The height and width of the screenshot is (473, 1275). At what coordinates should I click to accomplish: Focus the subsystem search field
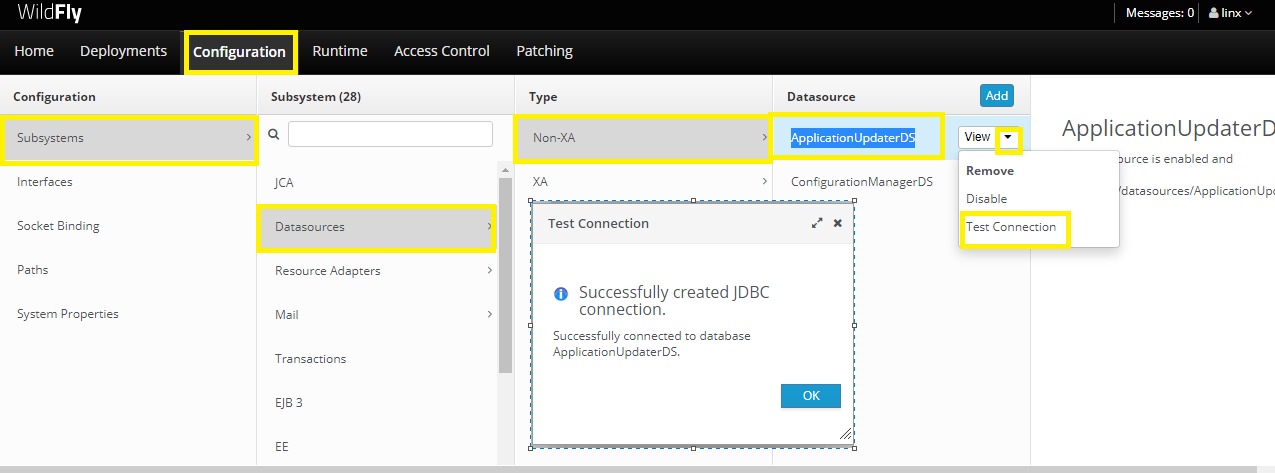coord(390,134)
